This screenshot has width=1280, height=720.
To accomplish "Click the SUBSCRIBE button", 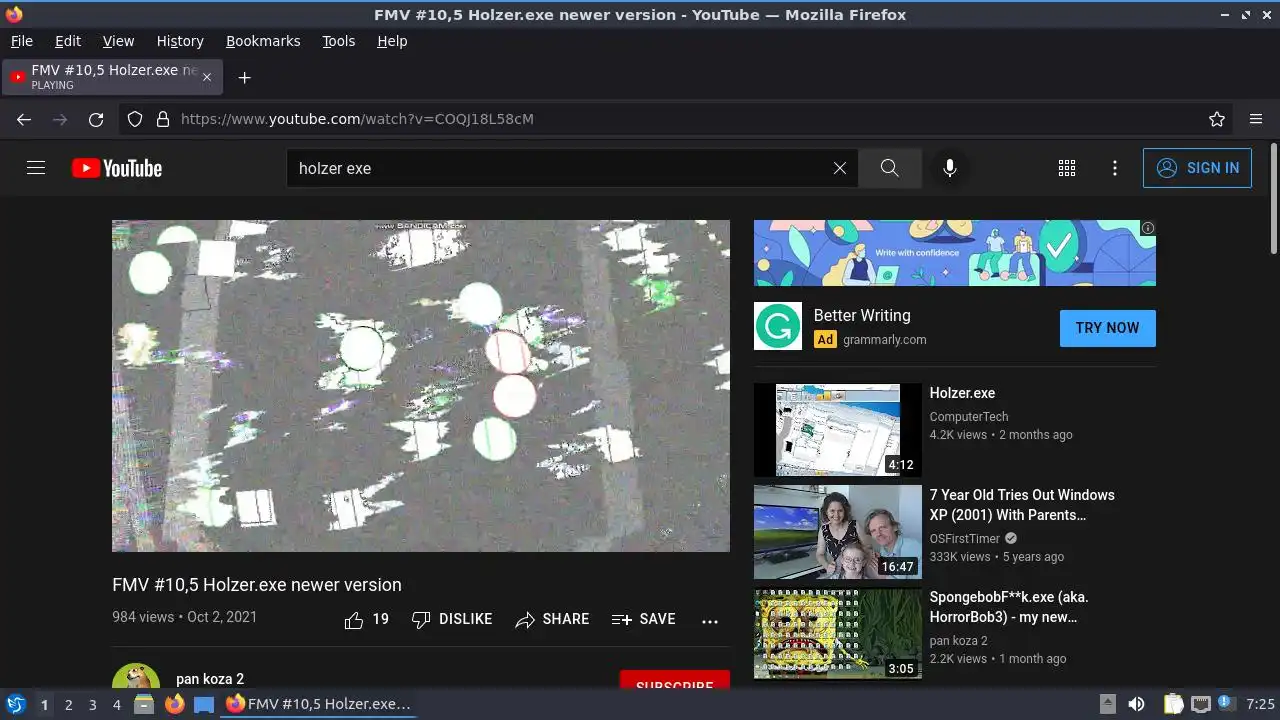I will coord(674,681).
